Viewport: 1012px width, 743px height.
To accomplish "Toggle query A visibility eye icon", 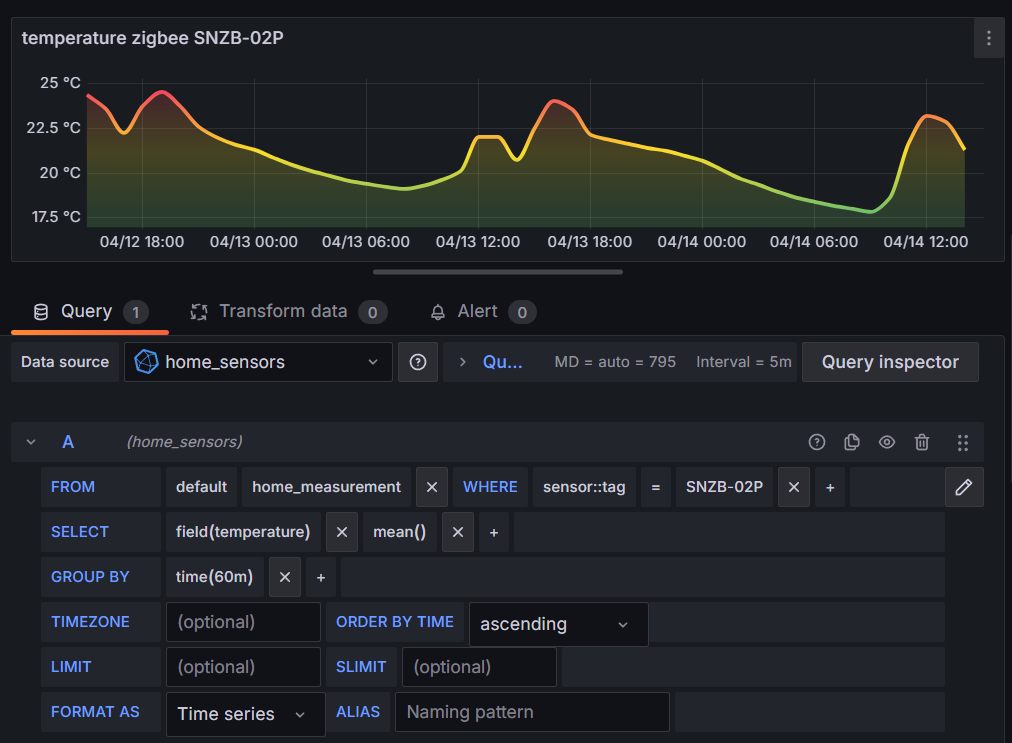I will coord(887,442).
